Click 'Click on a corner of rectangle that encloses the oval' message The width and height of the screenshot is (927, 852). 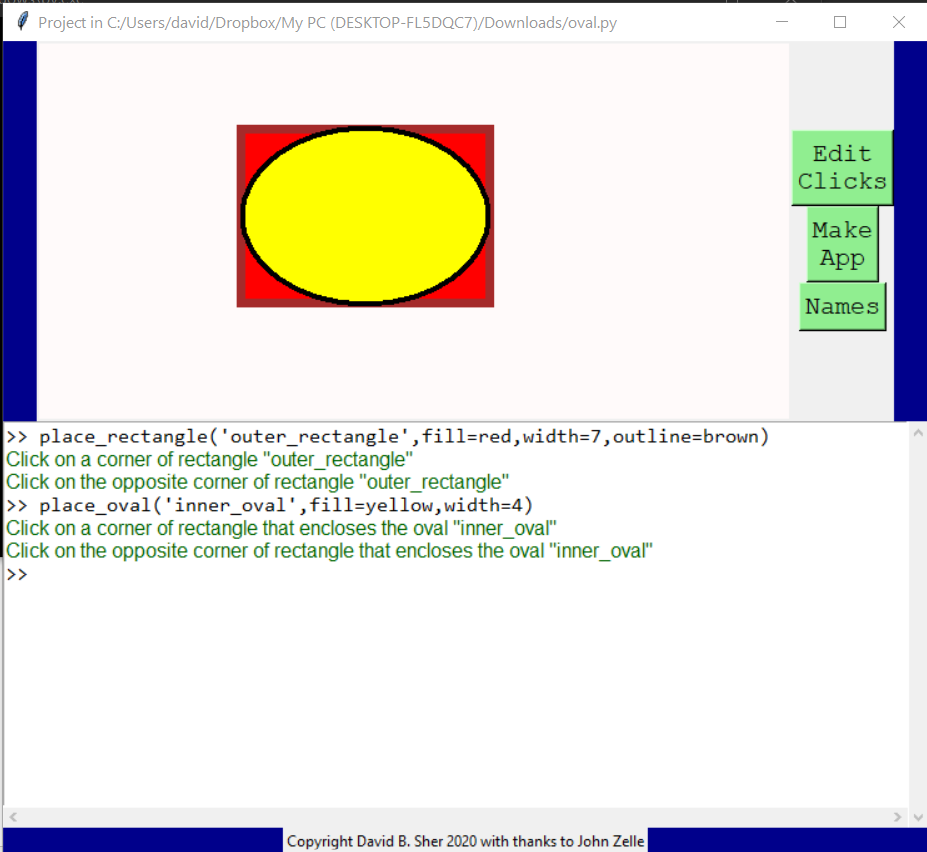(281, 528)
